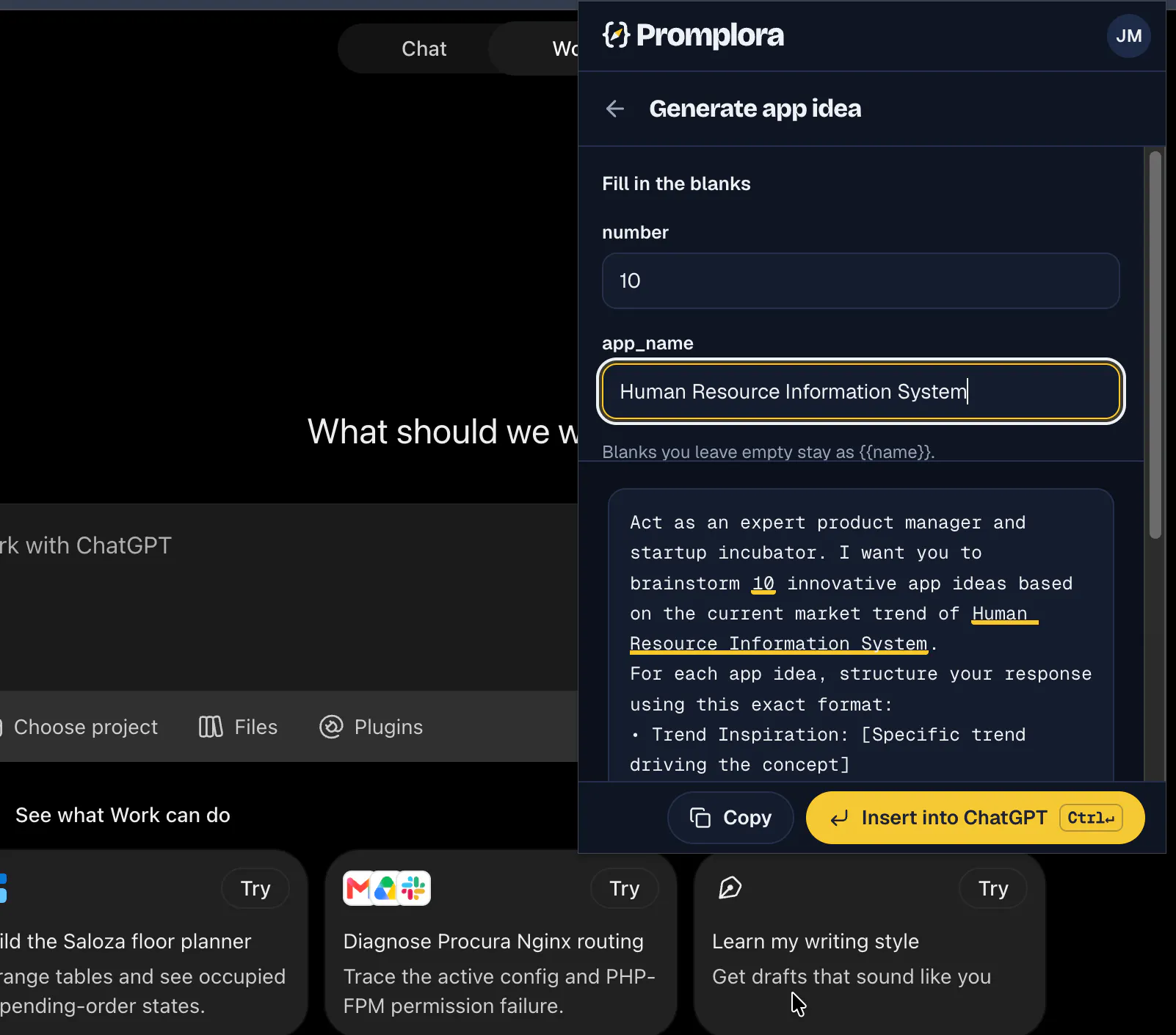1176x1035 pixels.
Task: Click 'Resource Information System' underlined prompt text
Action: pyautogui.click(x=779, y=644)
